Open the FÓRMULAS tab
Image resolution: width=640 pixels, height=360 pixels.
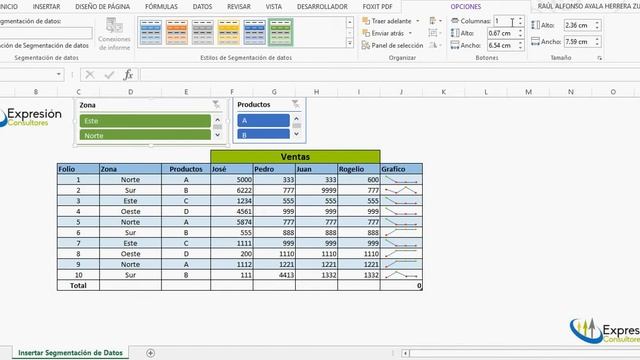[x=161, y=7]
